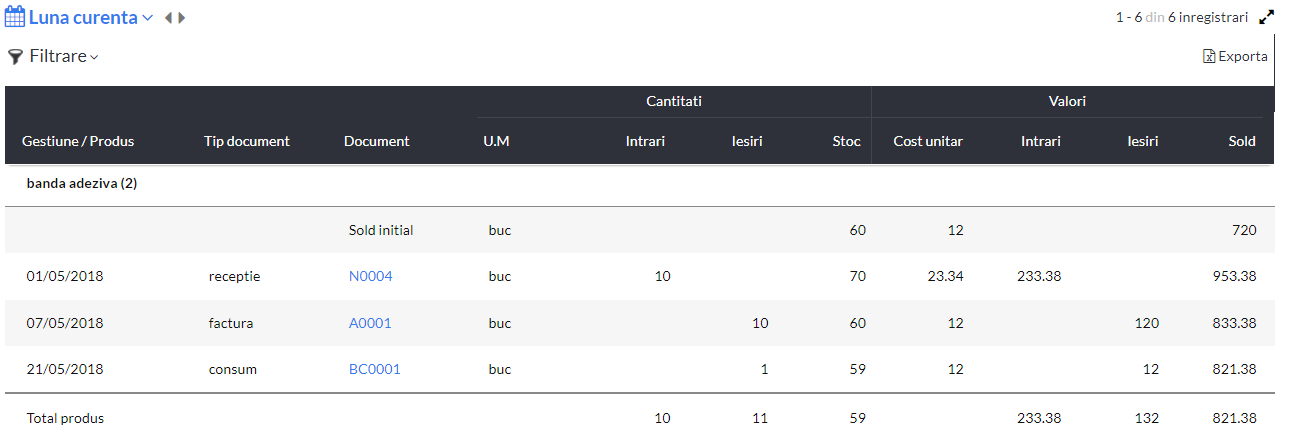This screenshot has width=1289, height=440.
Task: Sort by Gestiune / Produs column header
Action: pyautogui.click(x=78, y=141)
